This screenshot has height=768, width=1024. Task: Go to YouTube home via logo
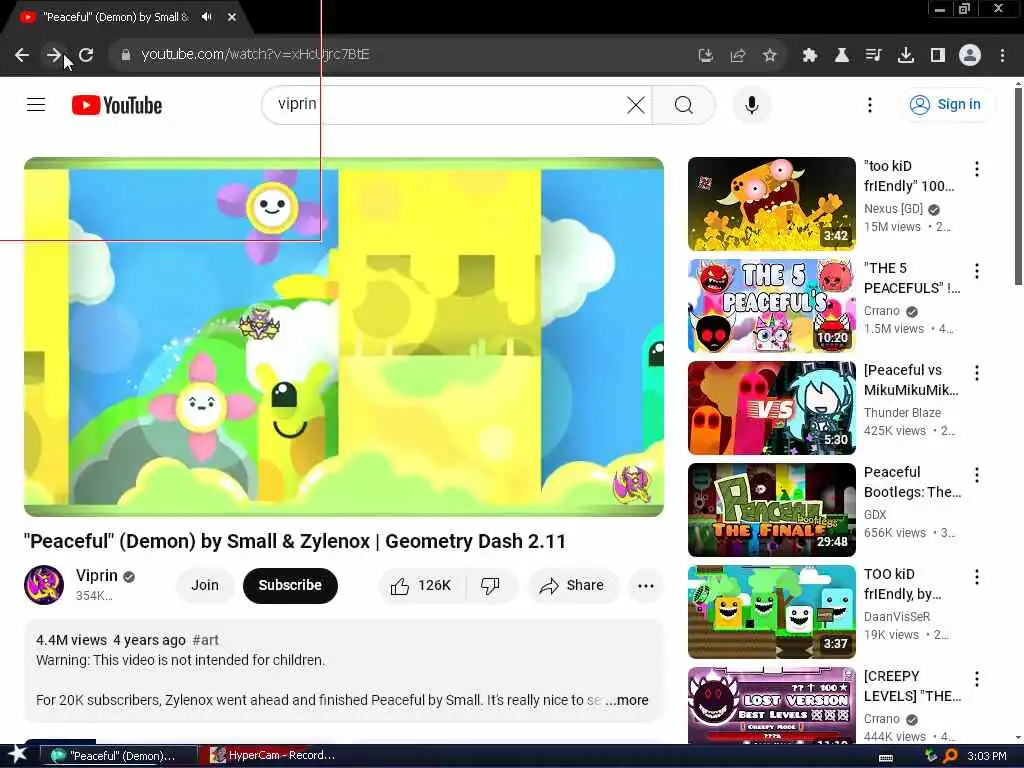click(117, 105)
